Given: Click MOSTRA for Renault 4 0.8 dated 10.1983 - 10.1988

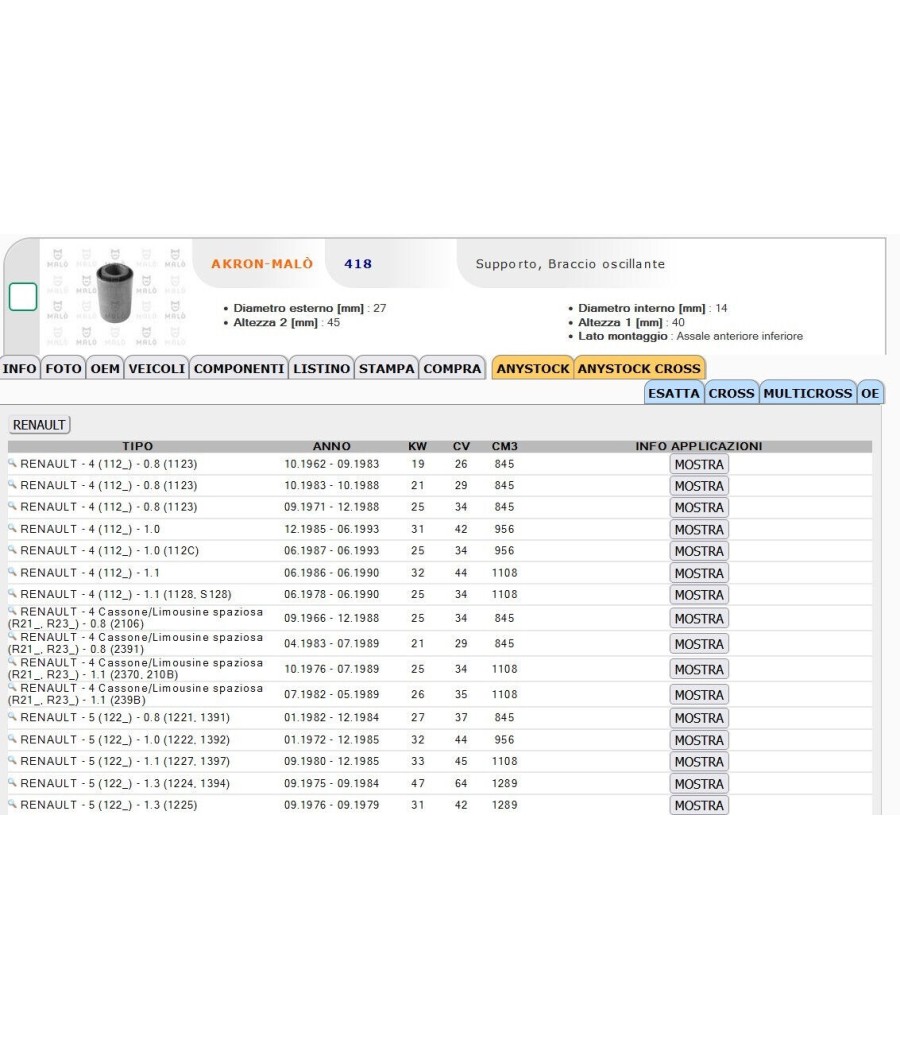Looking at the screenshot, I should (x=699, y=485).
